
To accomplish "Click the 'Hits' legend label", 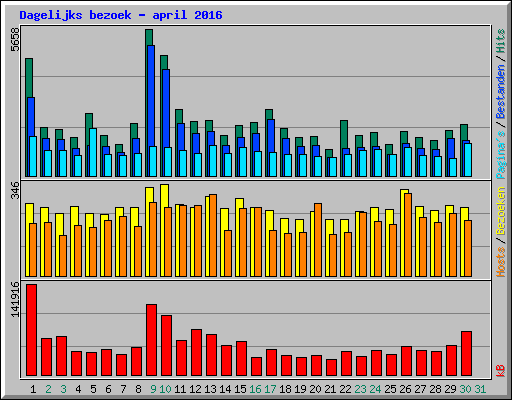I will [500, 41].
